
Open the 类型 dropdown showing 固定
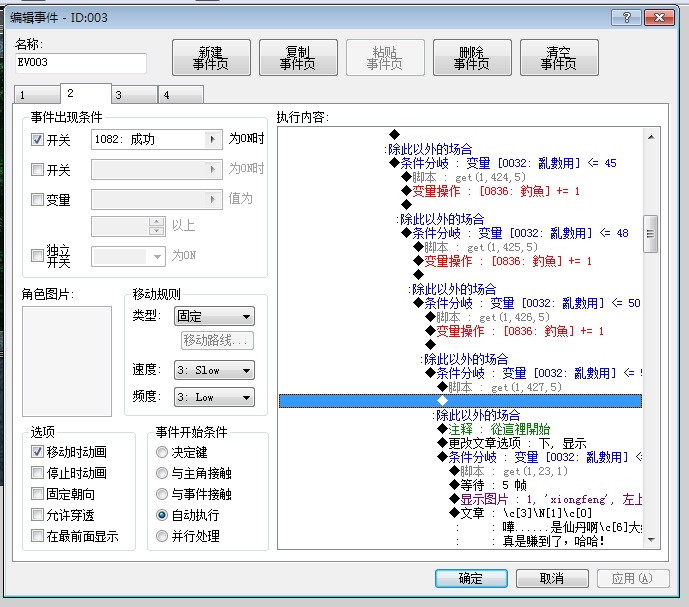coord(214,316)
